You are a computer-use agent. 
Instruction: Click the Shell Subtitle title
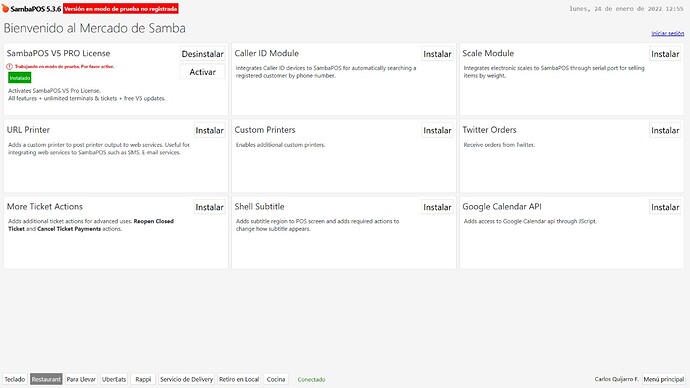pyautogui.click(x=260, y=206)
